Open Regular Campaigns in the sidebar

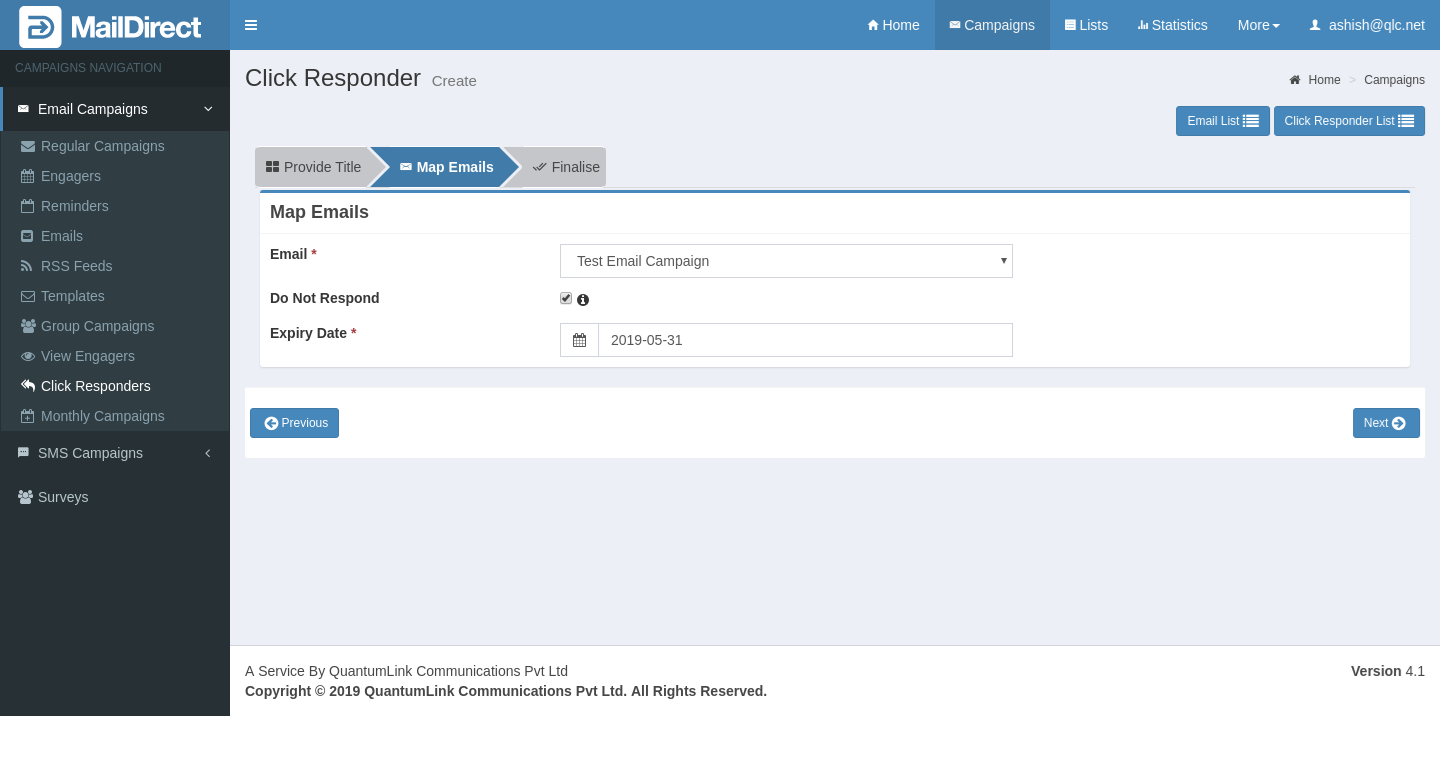[102, 146]
